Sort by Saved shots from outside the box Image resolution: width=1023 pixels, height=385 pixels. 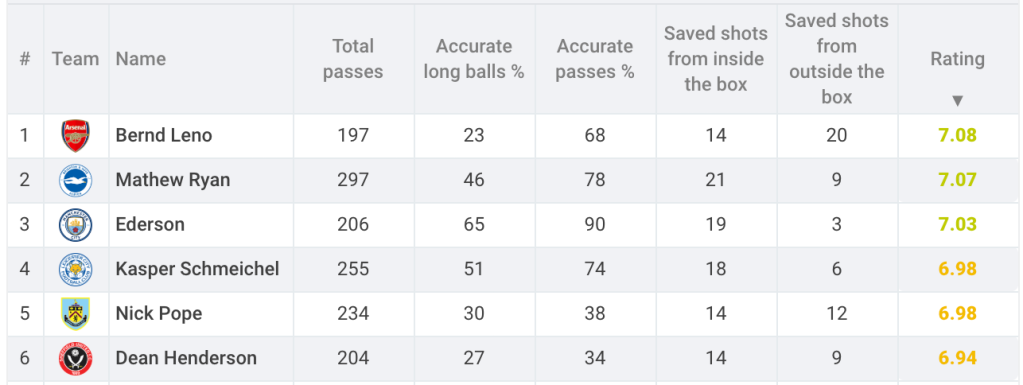click(836, 59)
